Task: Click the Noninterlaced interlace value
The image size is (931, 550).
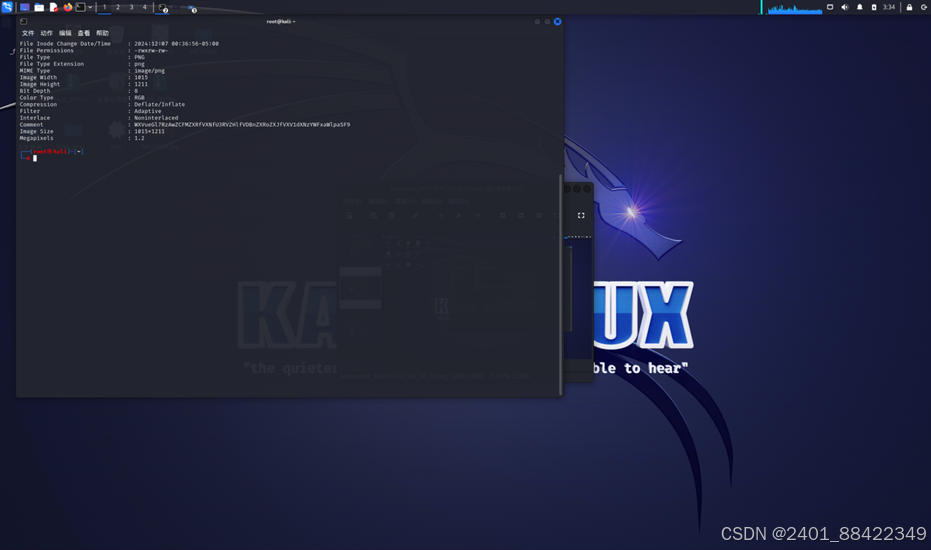Action: (x=156, y=118)
